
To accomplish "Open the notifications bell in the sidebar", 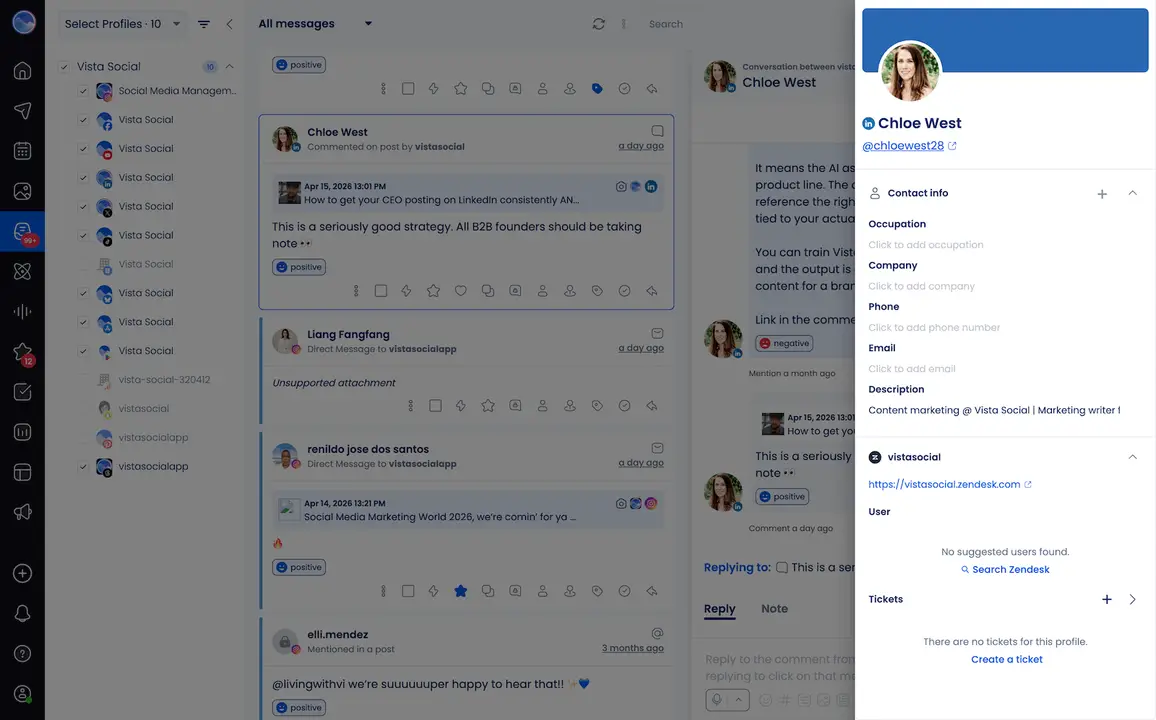I will (x=22, y=613).
